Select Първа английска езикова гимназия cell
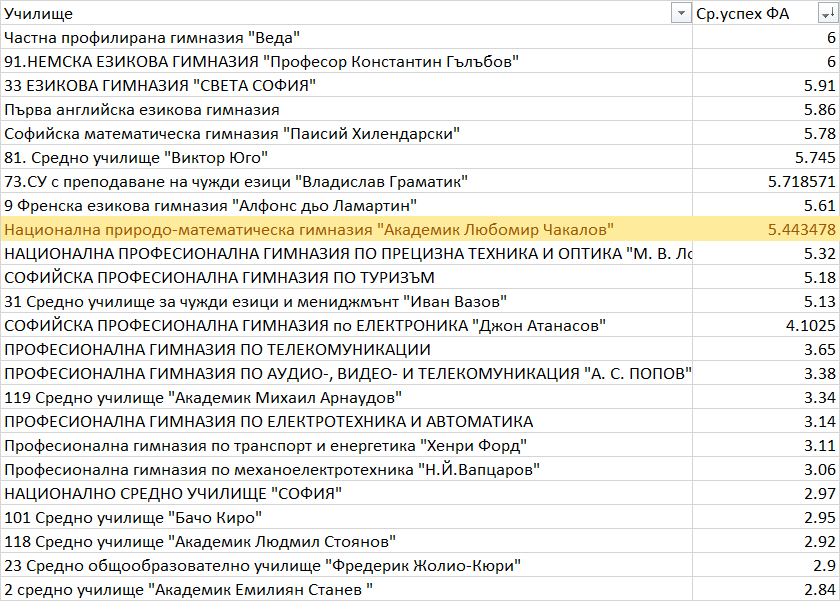Screen dimensions: 840x601 tap(142, 109)
